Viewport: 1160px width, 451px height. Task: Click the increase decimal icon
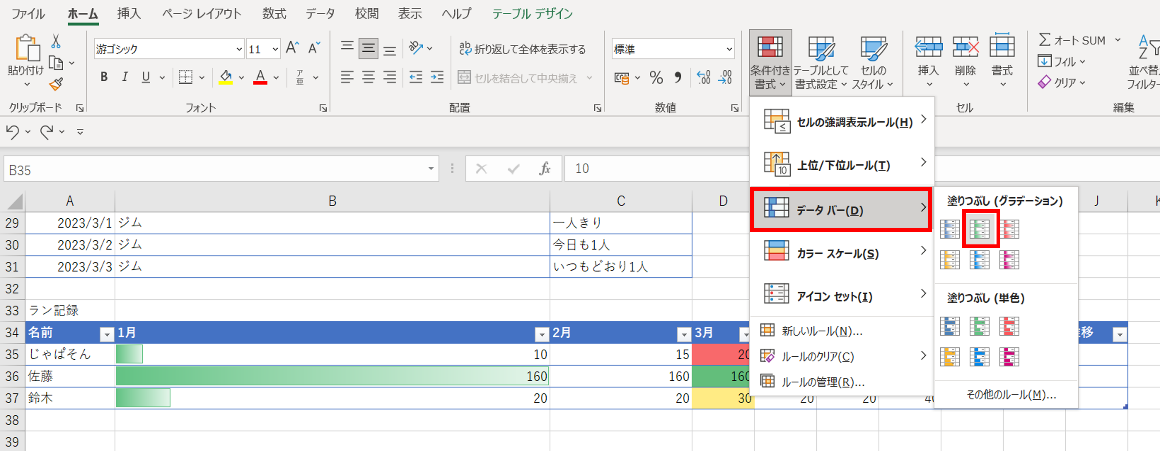(x=704, y=78)
